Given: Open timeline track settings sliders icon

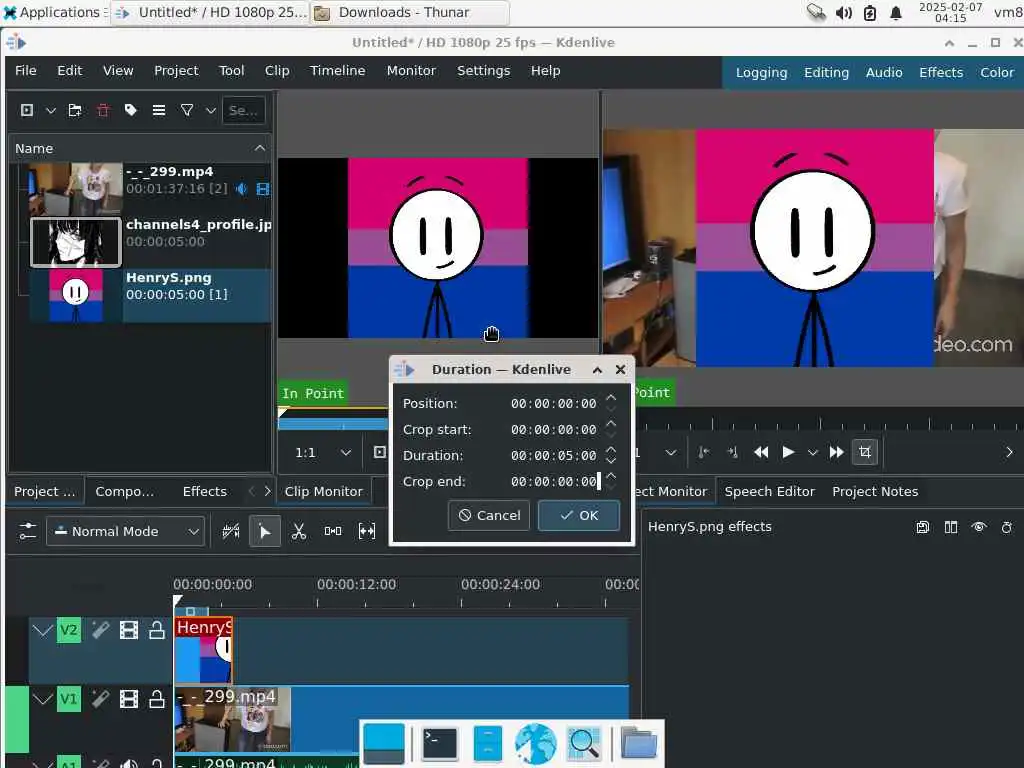Looking at the screenshot, I should point(27,531).
